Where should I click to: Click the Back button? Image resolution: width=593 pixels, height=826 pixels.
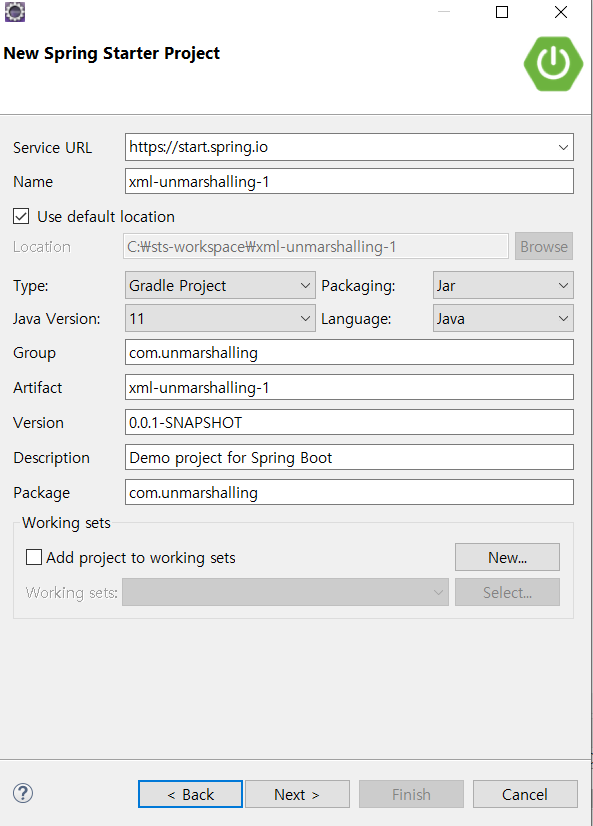[x=190, y=794]
